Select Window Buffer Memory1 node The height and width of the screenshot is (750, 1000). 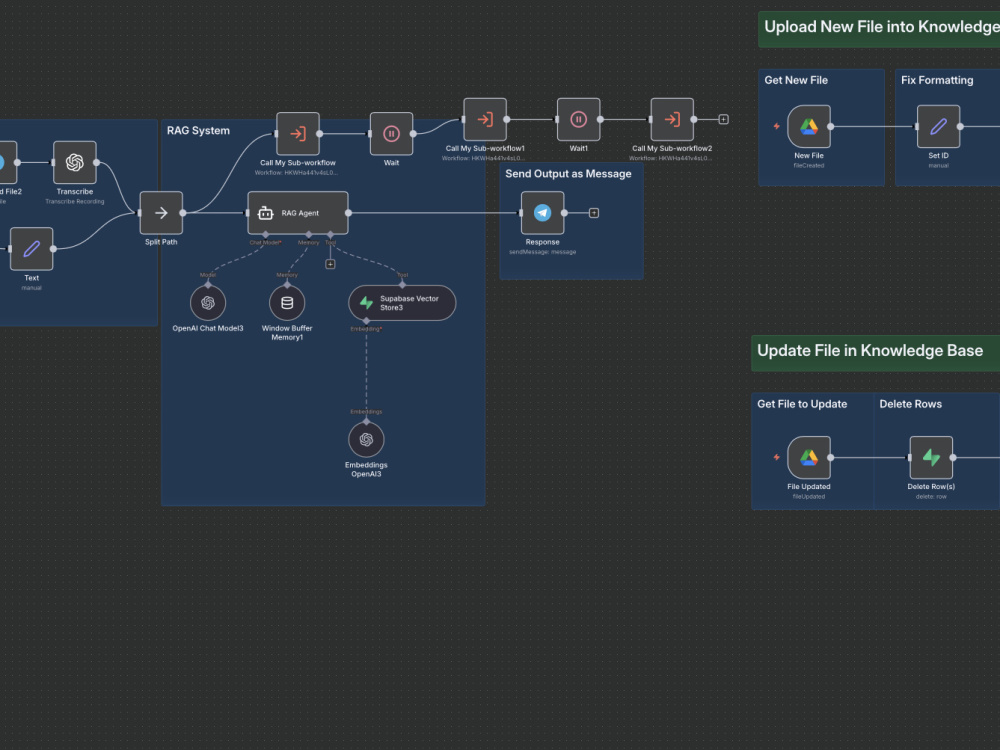pos(287,303)
